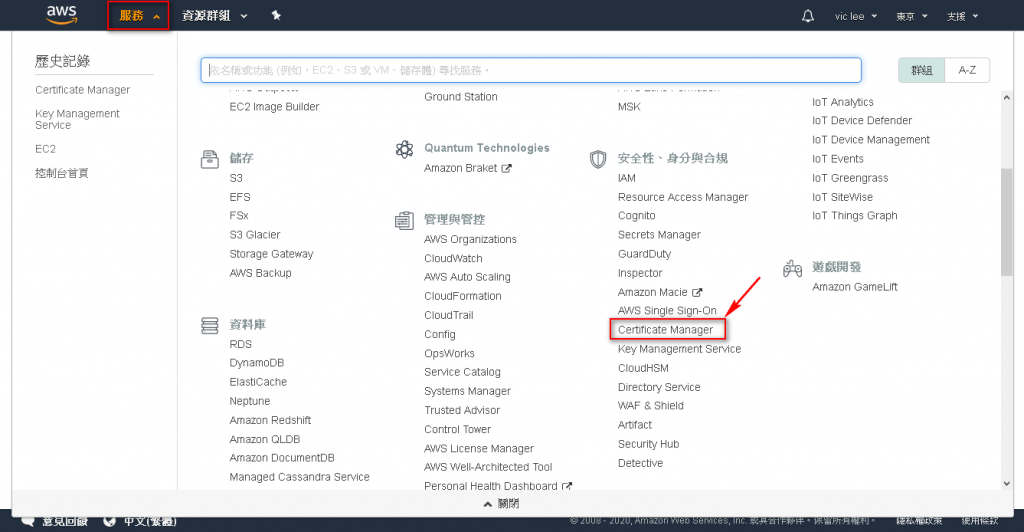The image size is (1024, 532).
Task: Expand the 資源群組 dropdown
Action: 214,16
